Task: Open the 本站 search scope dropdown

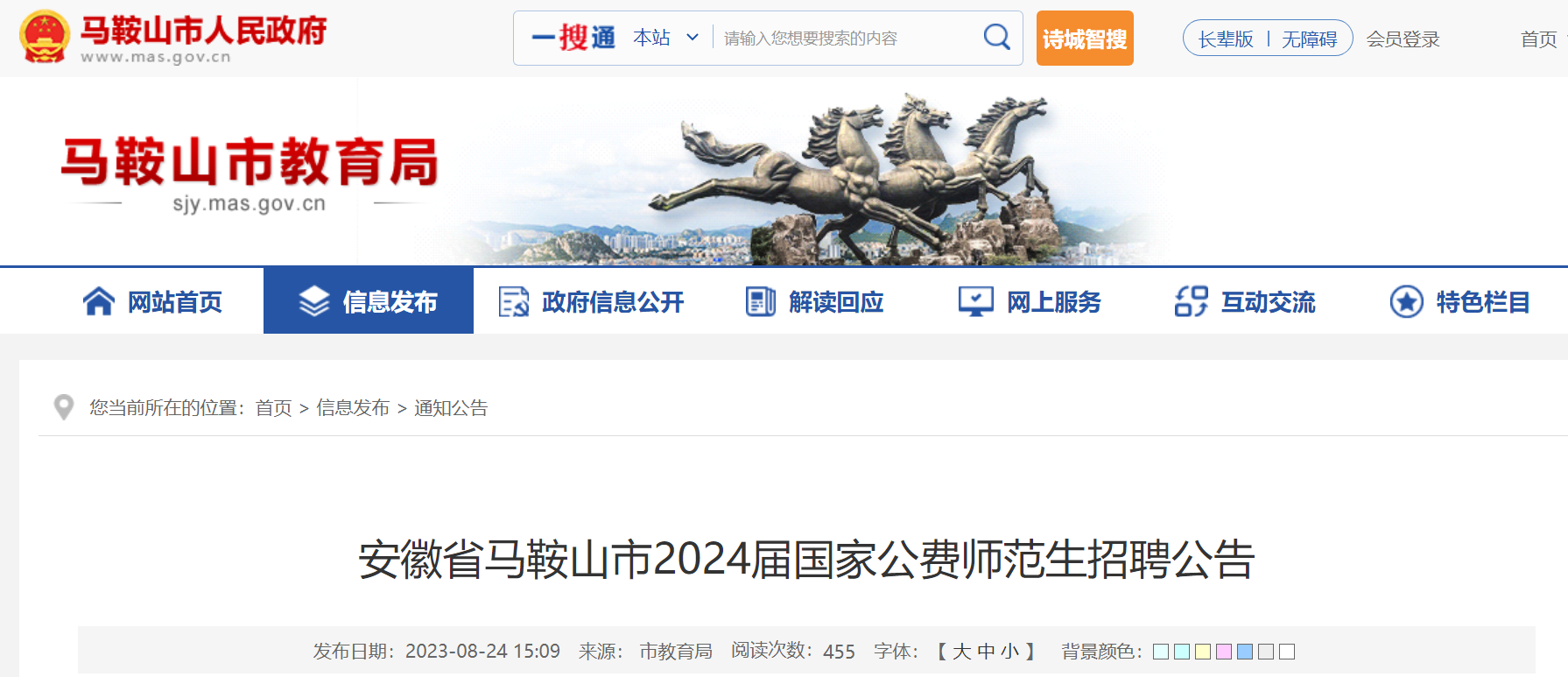Action: click(665, 38)
